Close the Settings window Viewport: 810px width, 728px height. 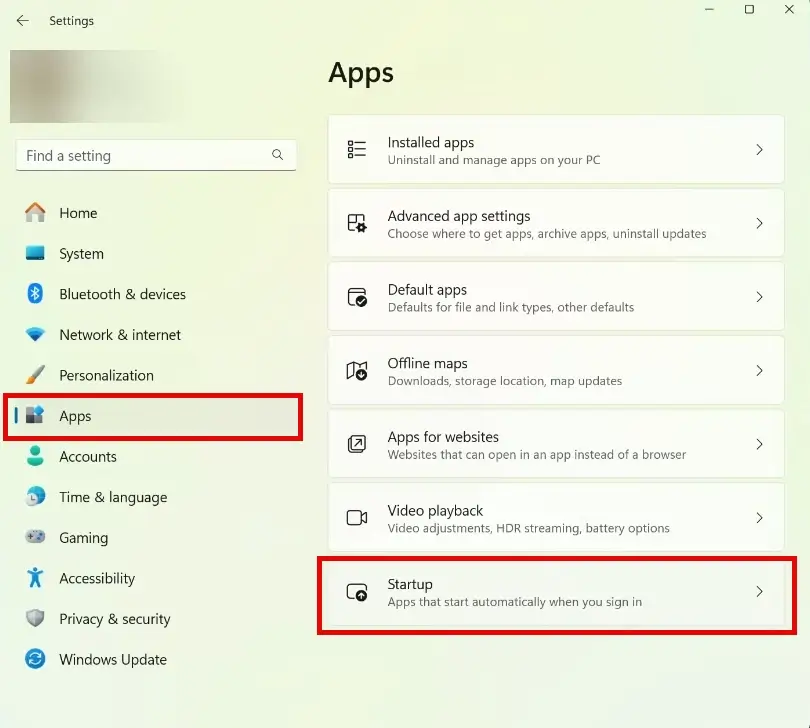(789, 9)
